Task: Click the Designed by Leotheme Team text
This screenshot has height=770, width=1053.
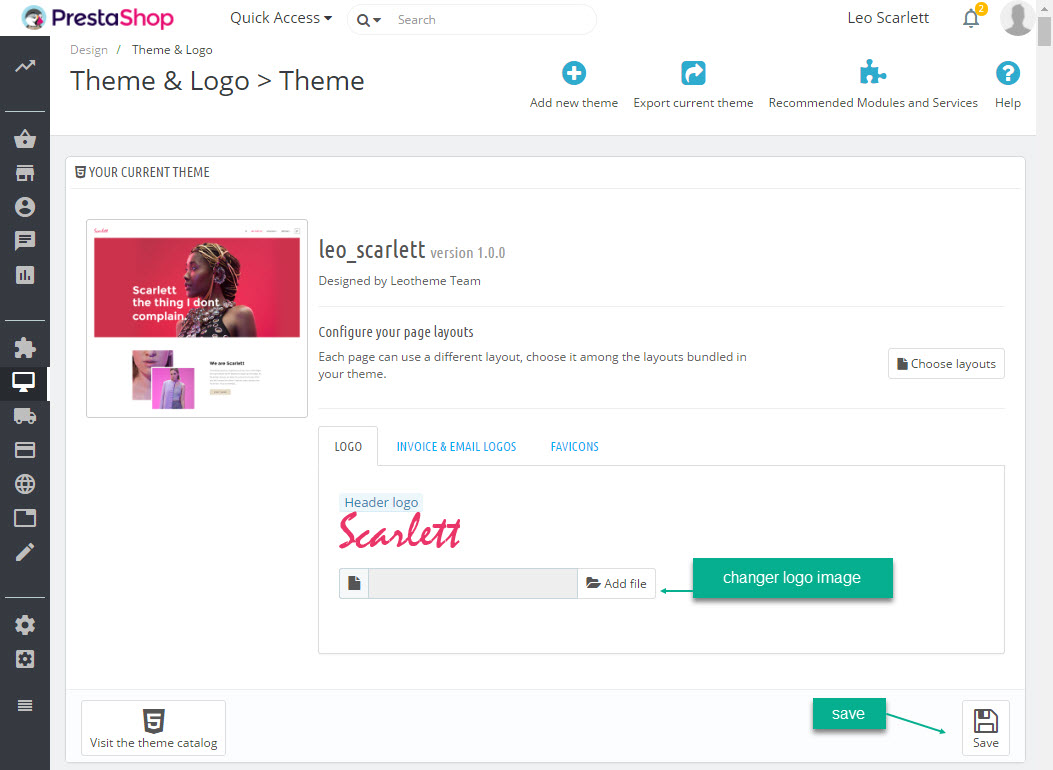Action: point(400,281)
